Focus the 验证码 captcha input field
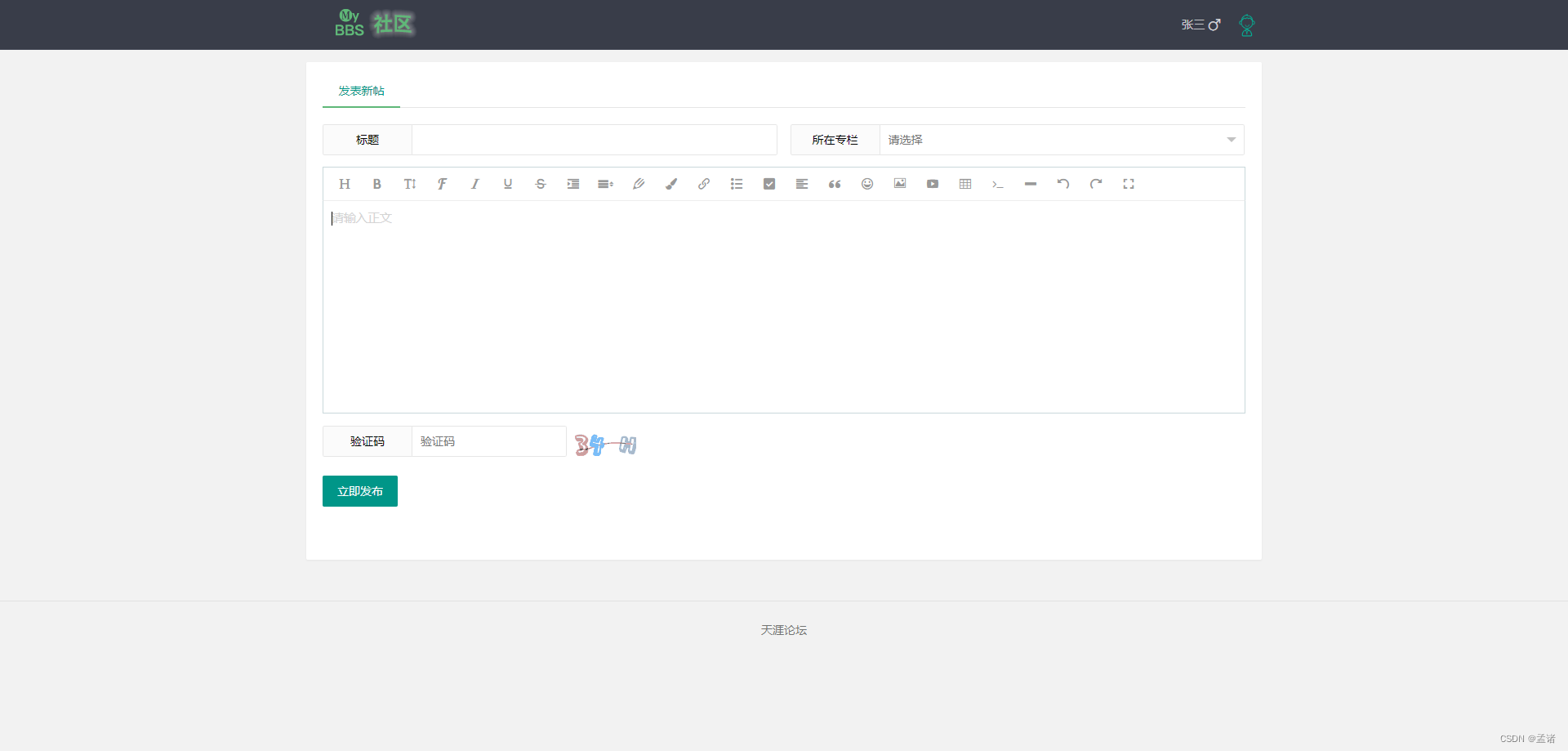The height and width of the screenshot is (751, 1568). (489, 441)
